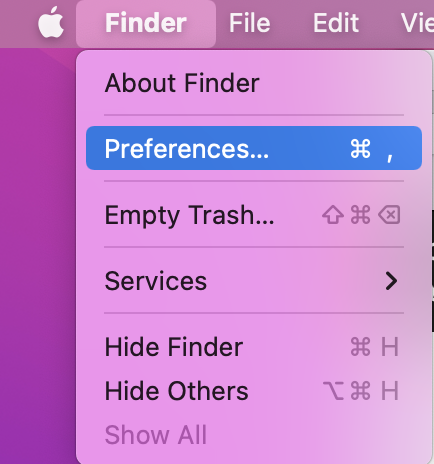Open the Edit menu
The height and width of the screenshot is (464, 434).
coord(336,23)
